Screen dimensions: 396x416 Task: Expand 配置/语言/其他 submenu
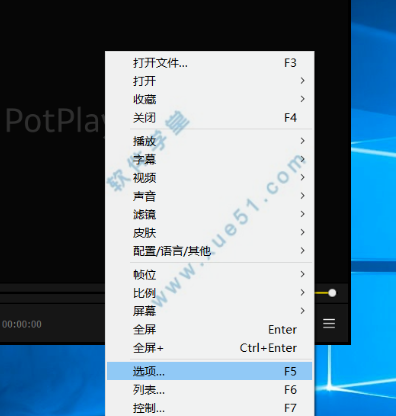[209, 251]
